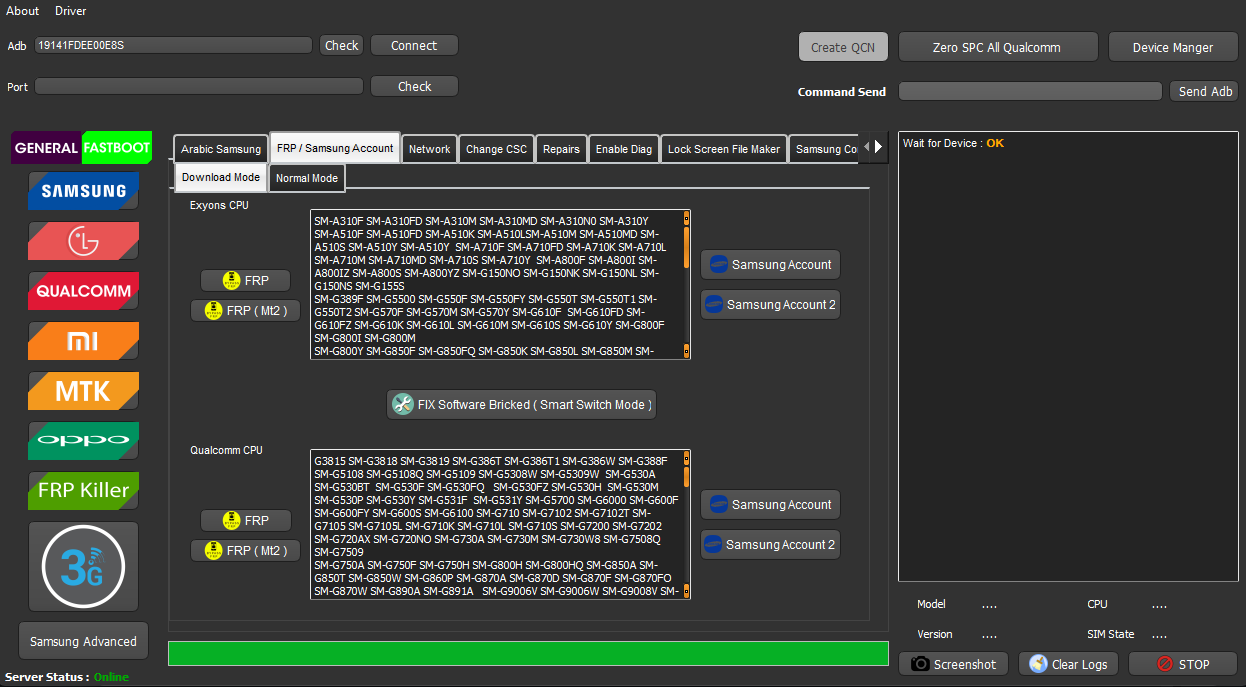Take a screenshot with the camera button
This screenshot has width=1246, height=687.
click(x=954, y=664)
